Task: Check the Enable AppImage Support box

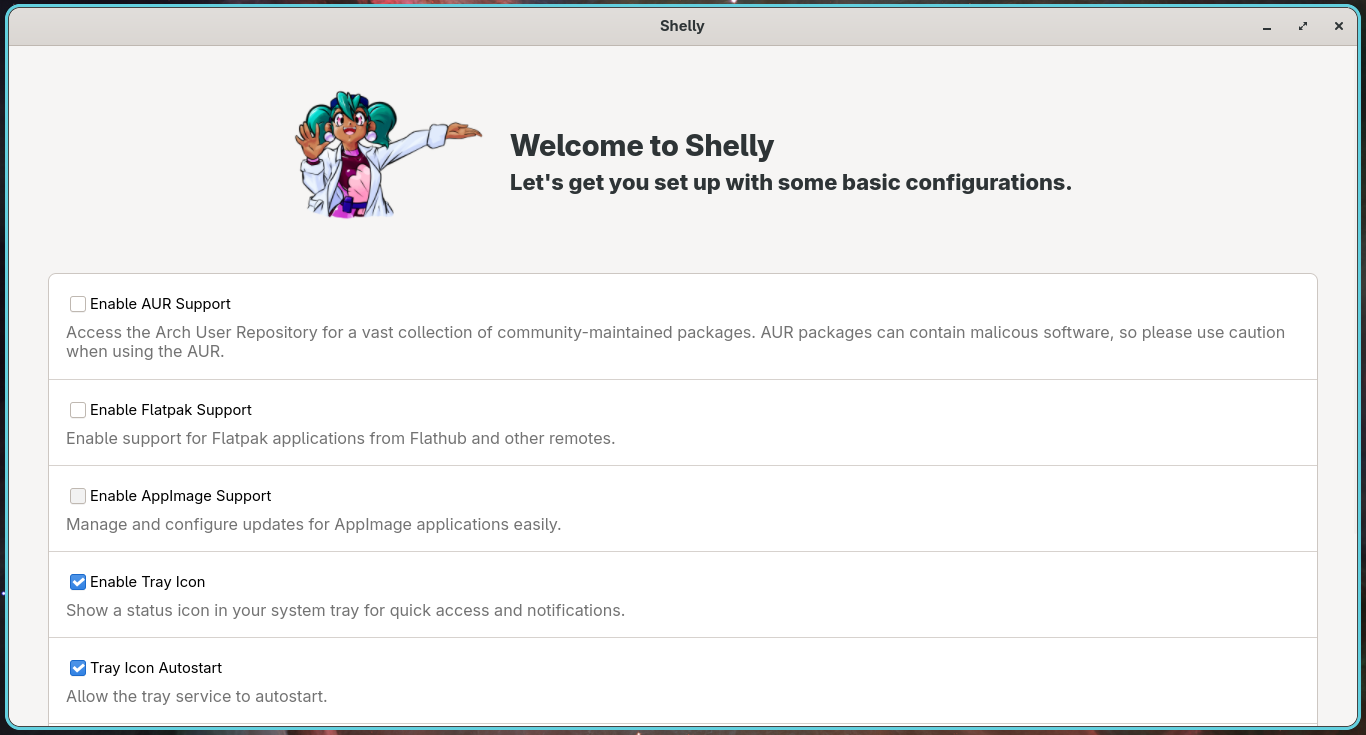Action: tap(78, 496)
